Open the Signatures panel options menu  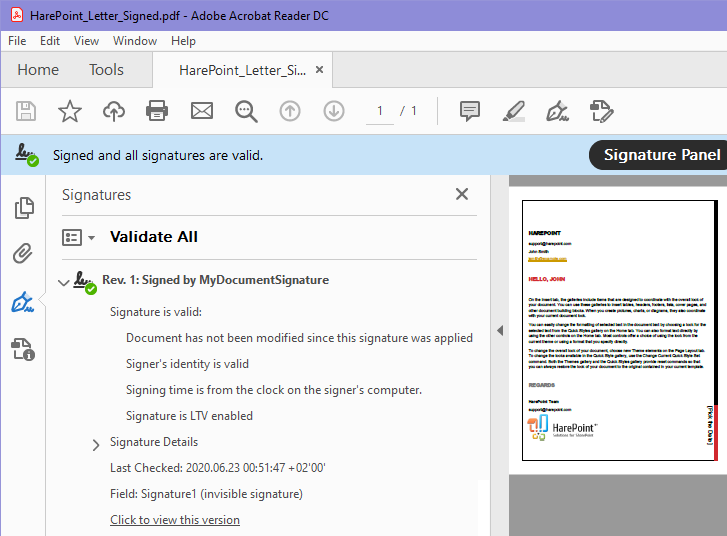coord(78,237)
